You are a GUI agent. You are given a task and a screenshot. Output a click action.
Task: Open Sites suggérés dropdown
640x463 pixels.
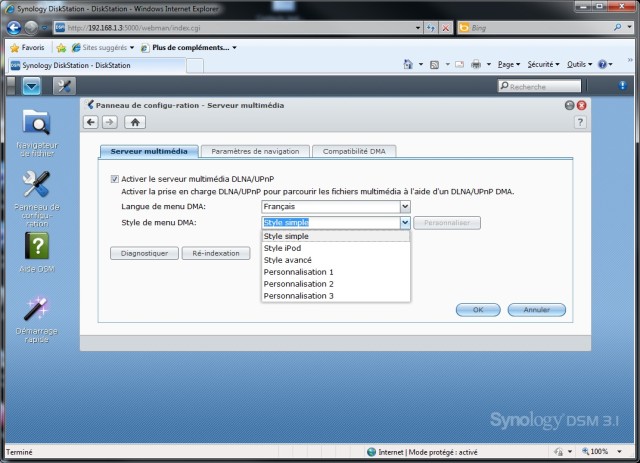point(103,48)
